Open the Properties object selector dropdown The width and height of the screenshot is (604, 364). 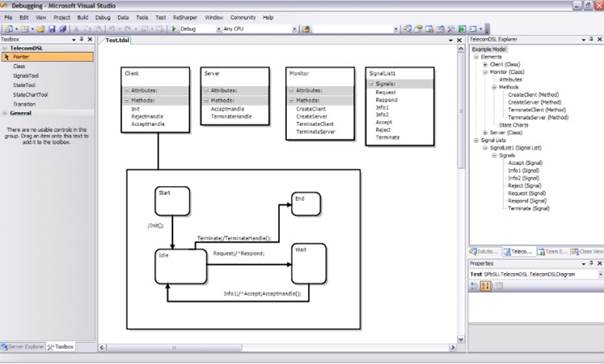click(600, 274)
